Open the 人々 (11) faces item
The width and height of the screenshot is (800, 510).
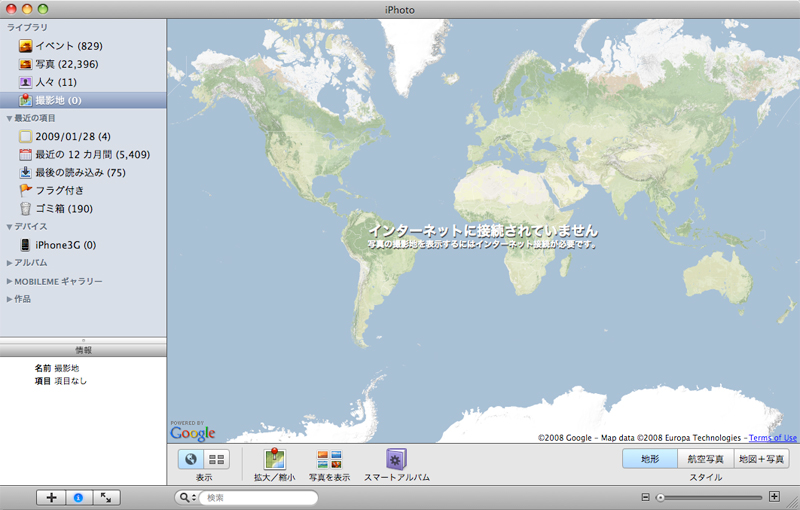pos(83,82)
